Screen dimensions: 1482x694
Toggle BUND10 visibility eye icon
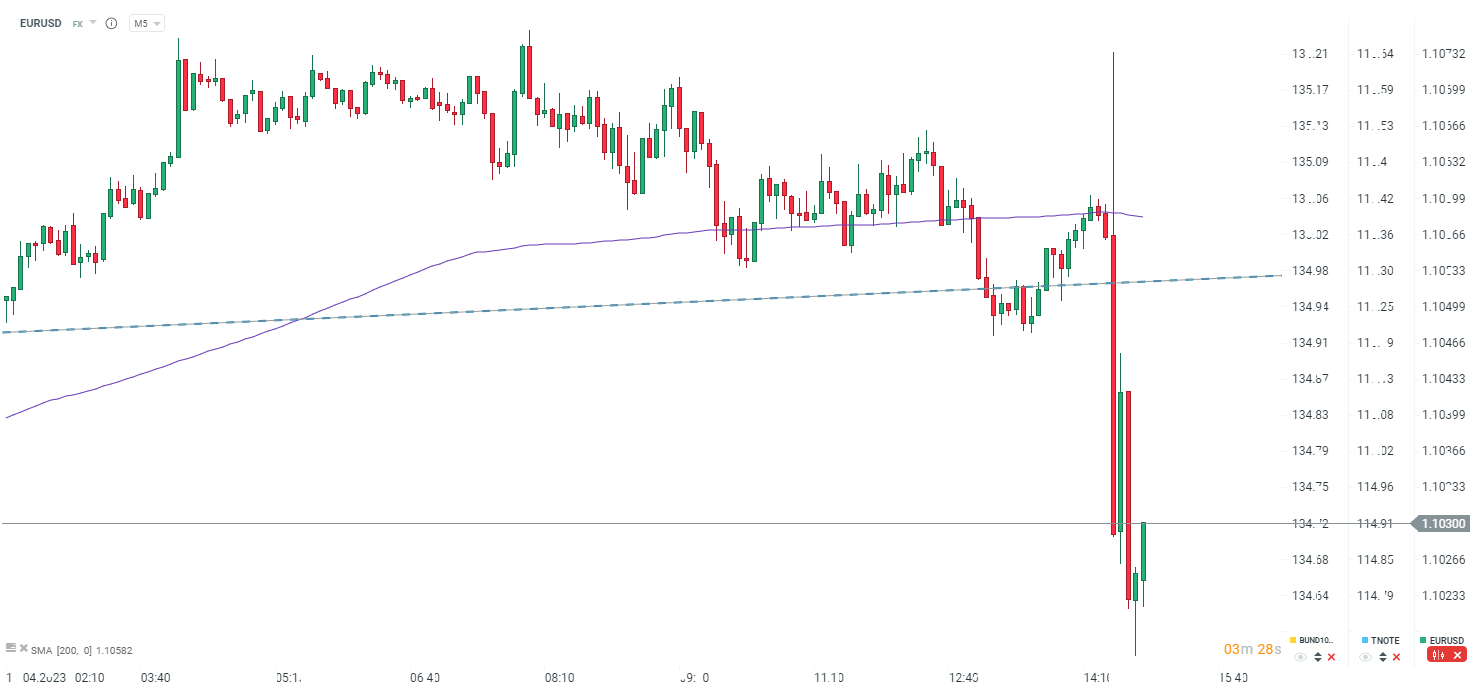click(x=1300, y=657)
